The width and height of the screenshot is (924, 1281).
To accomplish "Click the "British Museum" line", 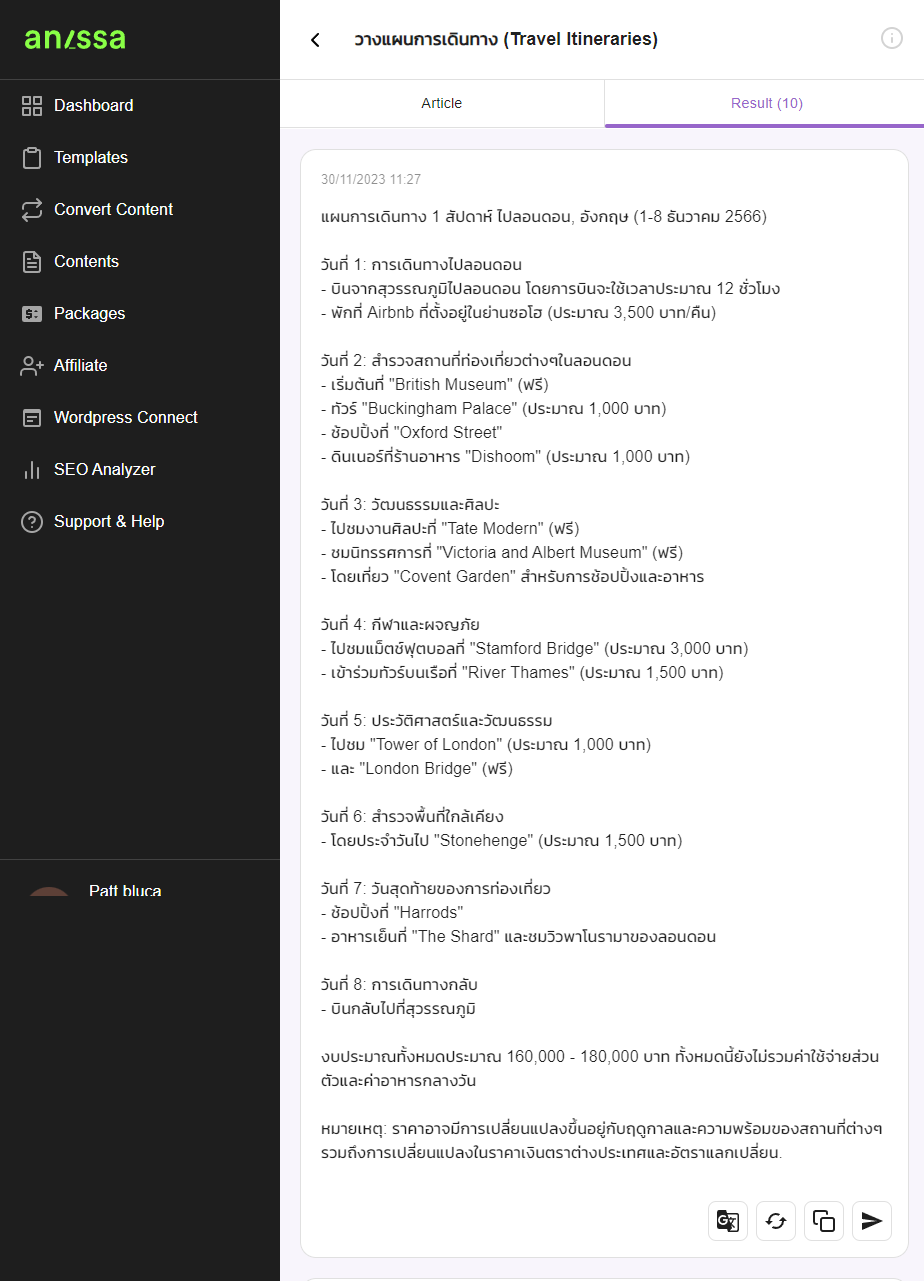I will pyautogui.click(x=435, y=385).
